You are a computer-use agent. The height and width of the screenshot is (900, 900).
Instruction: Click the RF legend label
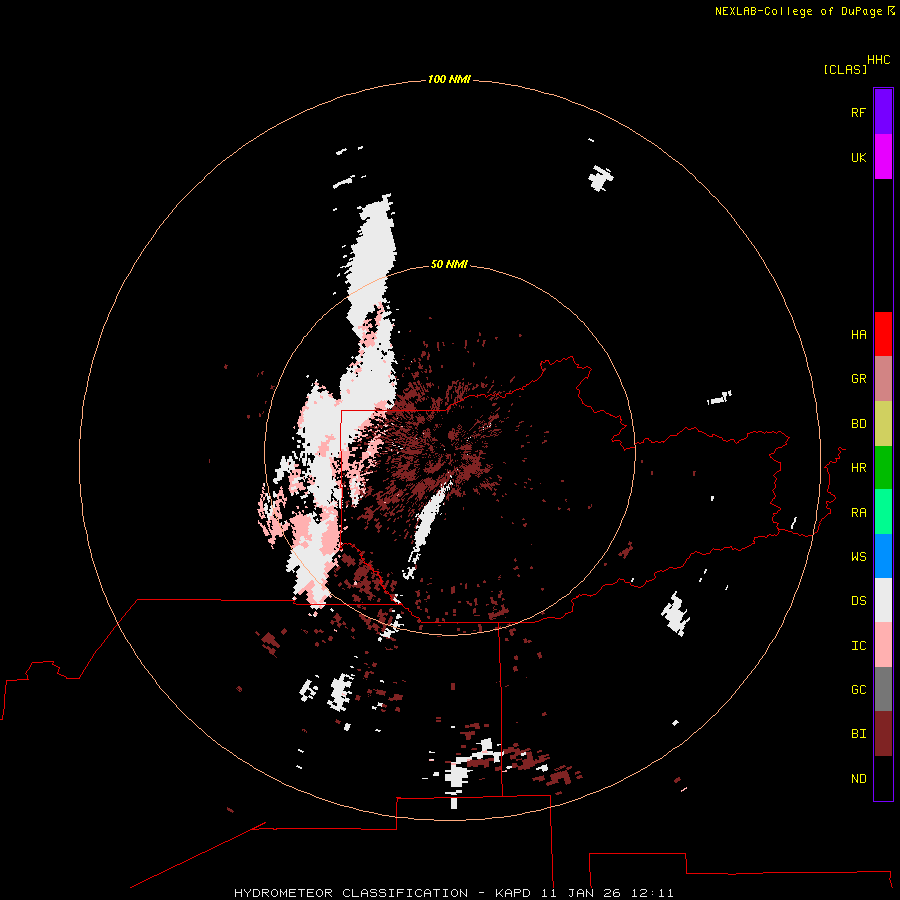[x=858, y=112]
